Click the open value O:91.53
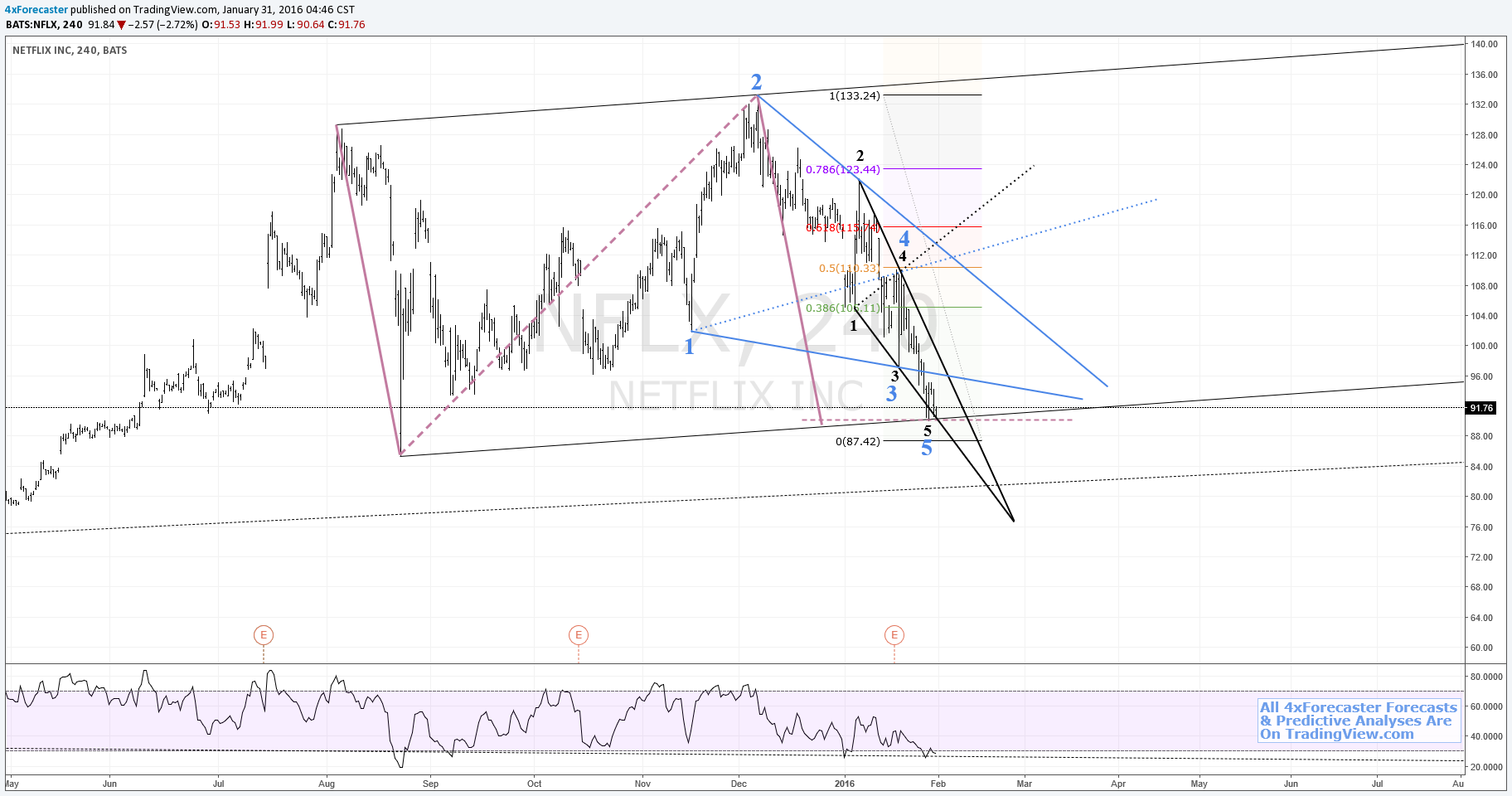The image size is (1512, 796). 221,25
